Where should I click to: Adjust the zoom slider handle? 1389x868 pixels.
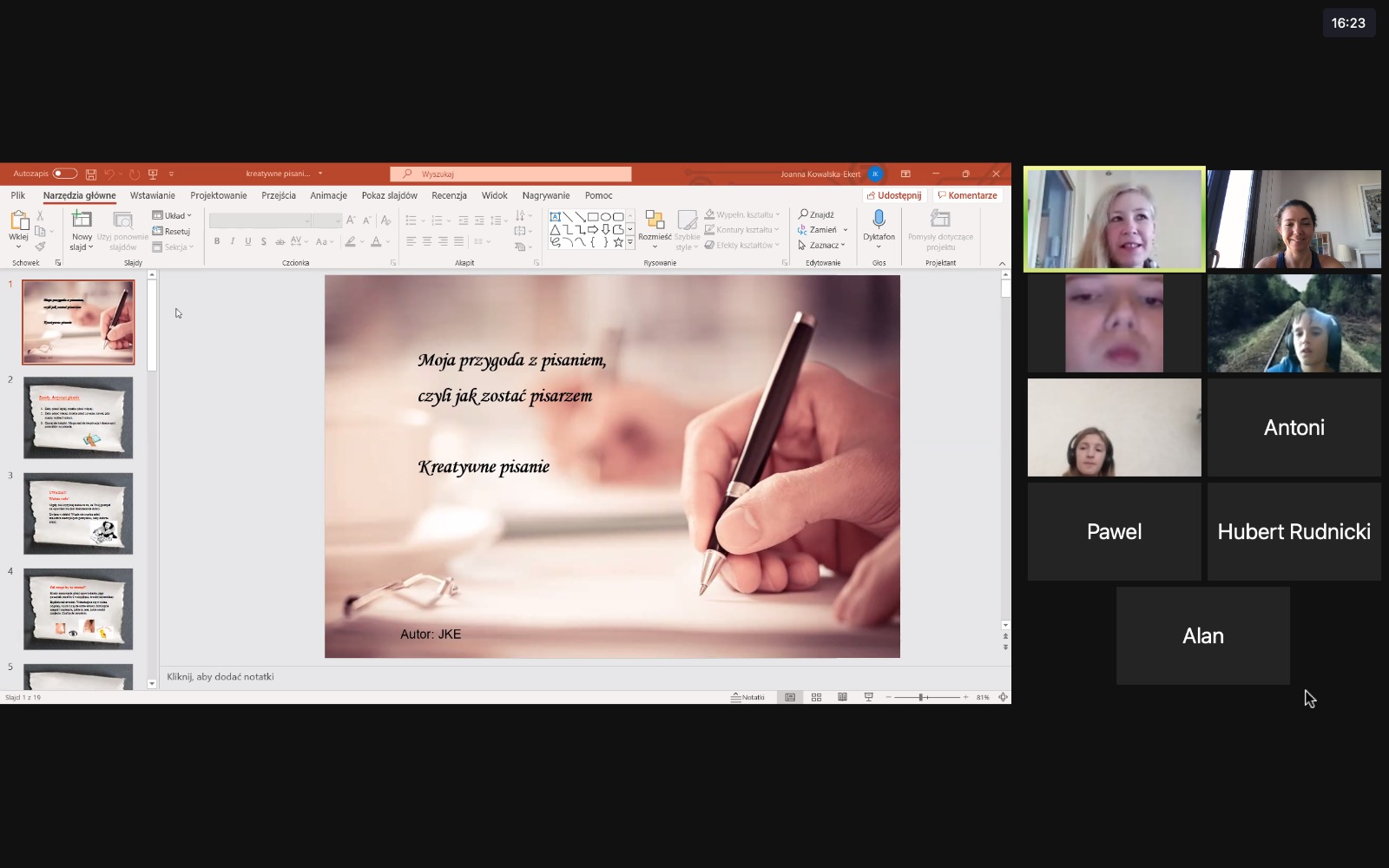click(x=921, y=697)
